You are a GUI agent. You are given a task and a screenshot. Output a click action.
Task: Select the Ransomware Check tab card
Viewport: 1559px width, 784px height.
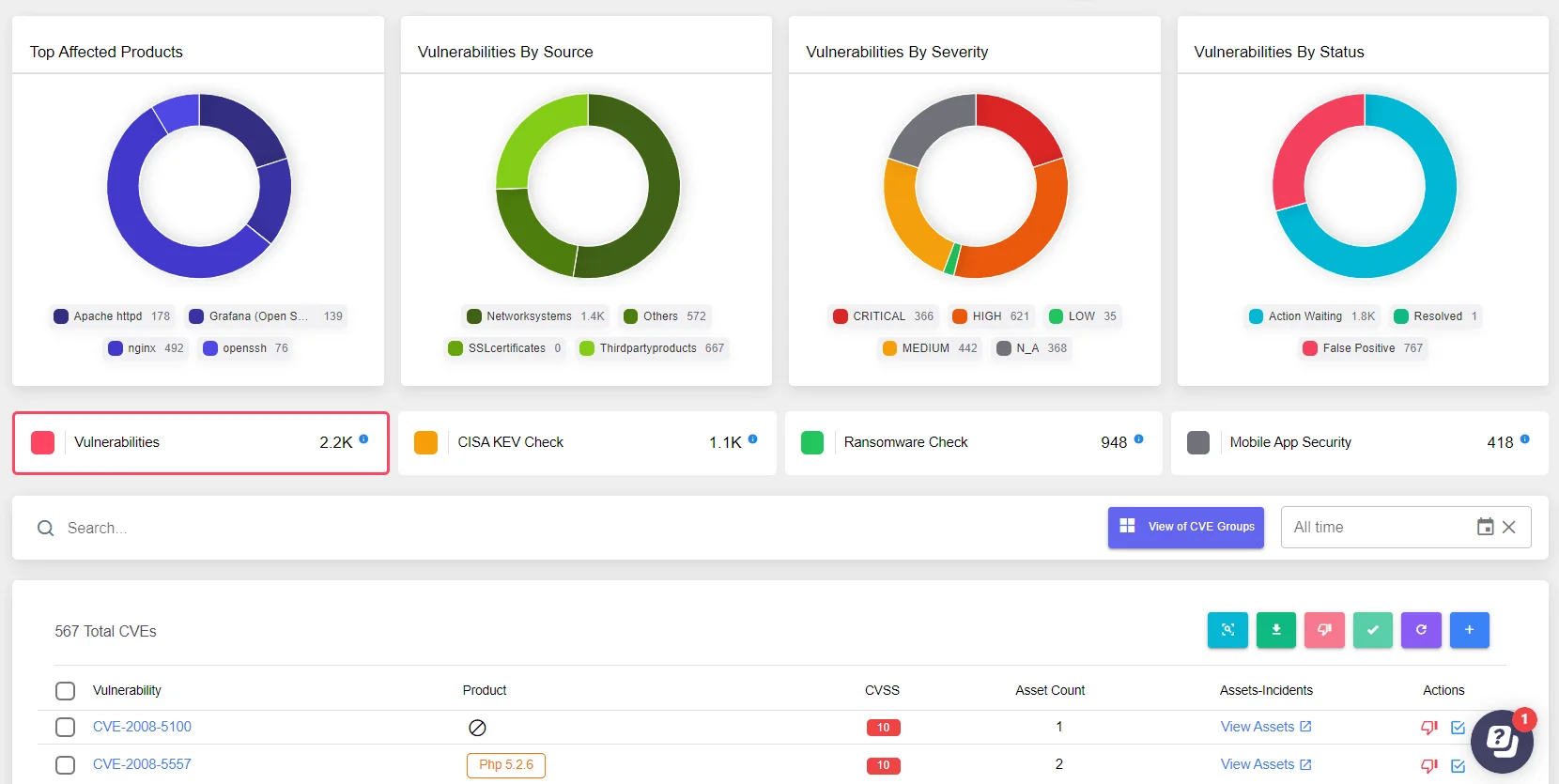(x=973, y=442)
